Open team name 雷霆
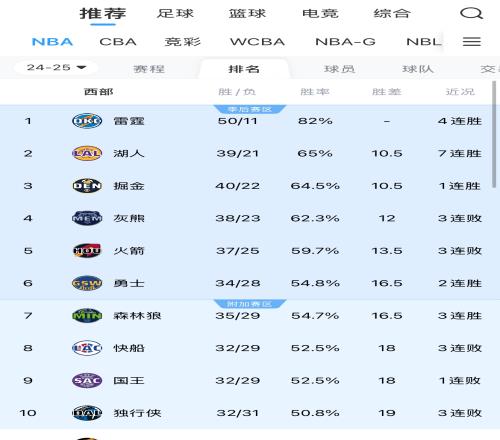500x440 pixels. [x=129, y=121]
